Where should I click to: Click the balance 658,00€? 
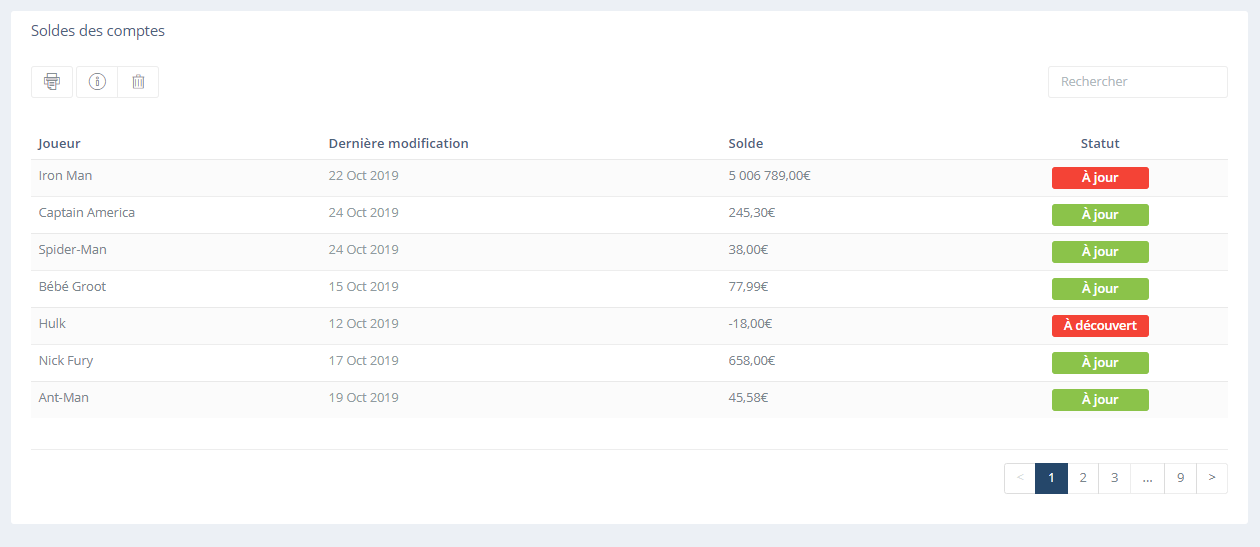[x=752, y=361]
